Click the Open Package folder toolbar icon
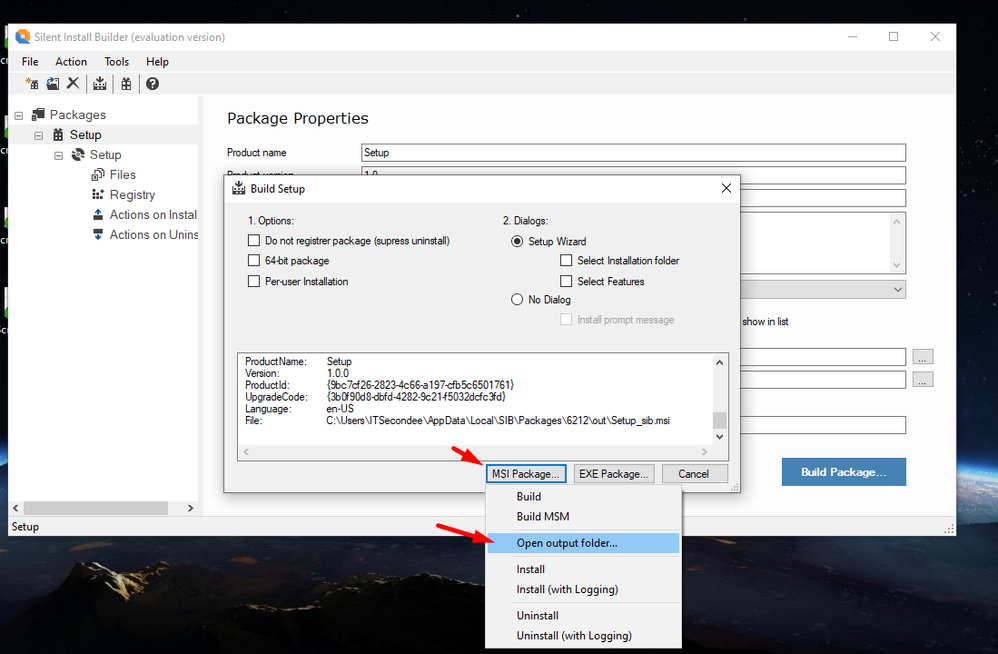The height and width of the screenshot is (654, 998). tap(53, 83)
